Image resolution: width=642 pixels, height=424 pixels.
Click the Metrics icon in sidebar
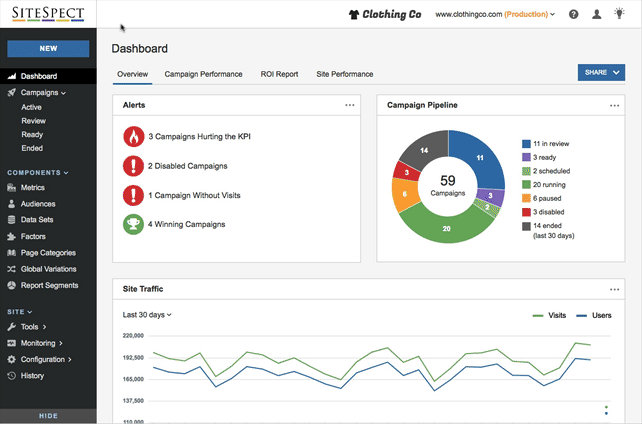pos(11,187)
